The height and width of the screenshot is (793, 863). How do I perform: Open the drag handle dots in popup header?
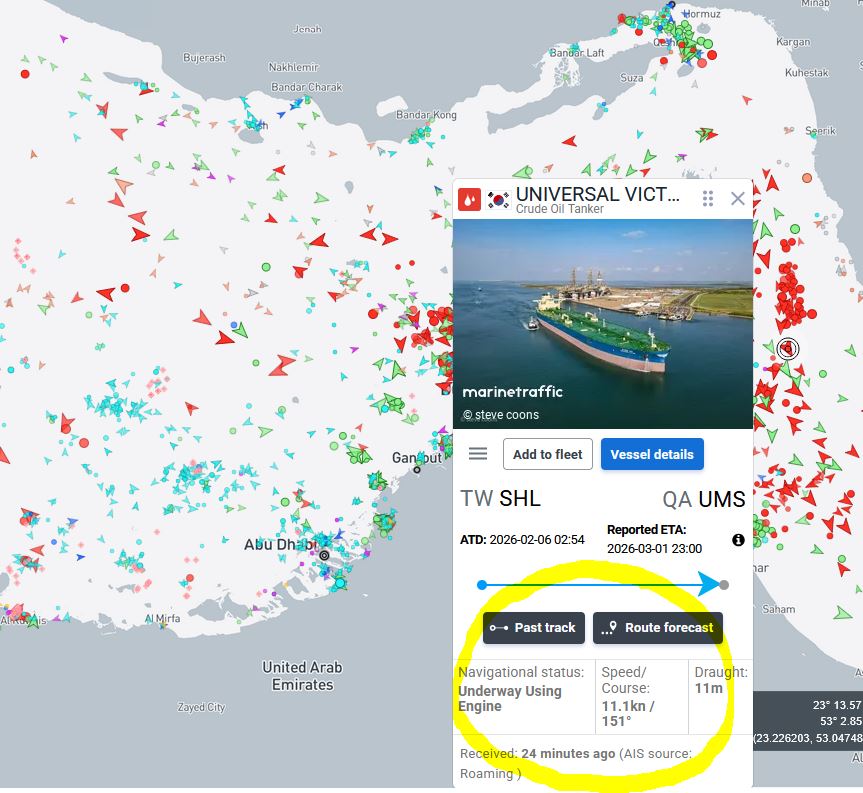pos(708,199)
